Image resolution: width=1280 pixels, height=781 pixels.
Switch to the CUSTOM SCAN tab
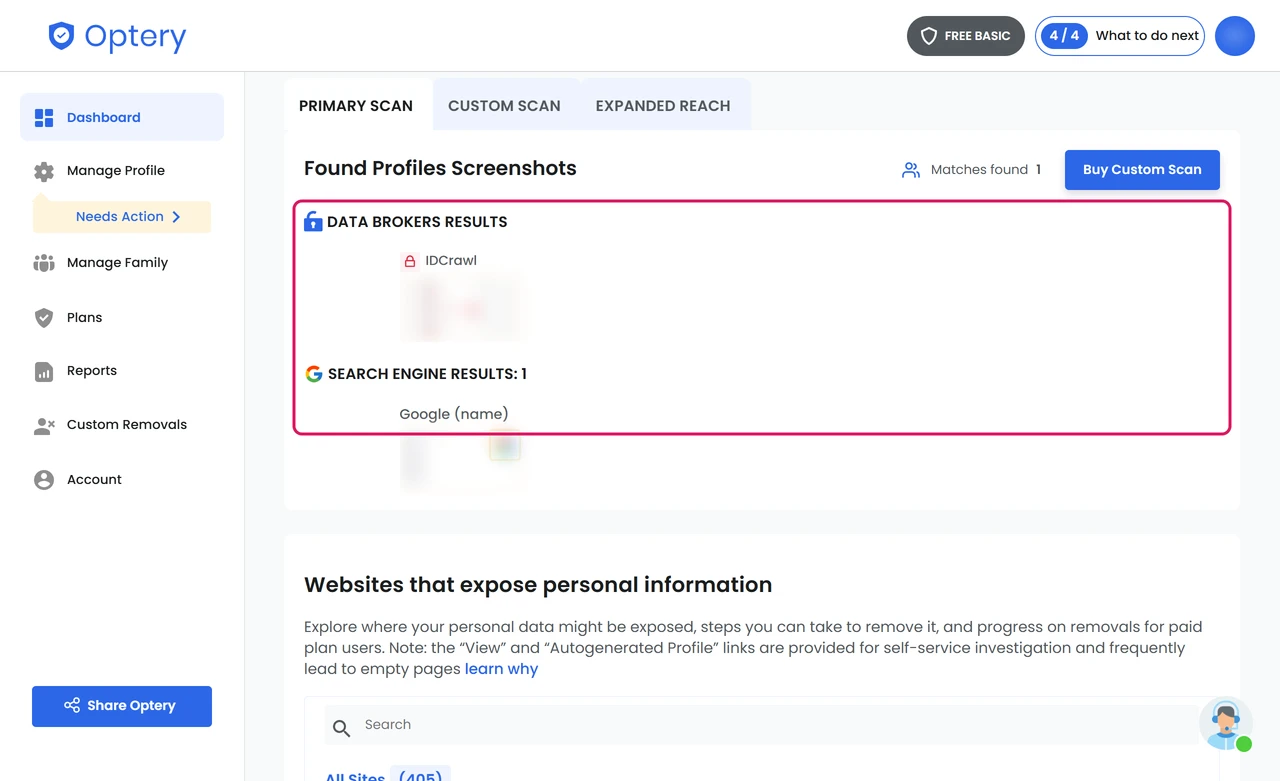click(x=504, y=106)
